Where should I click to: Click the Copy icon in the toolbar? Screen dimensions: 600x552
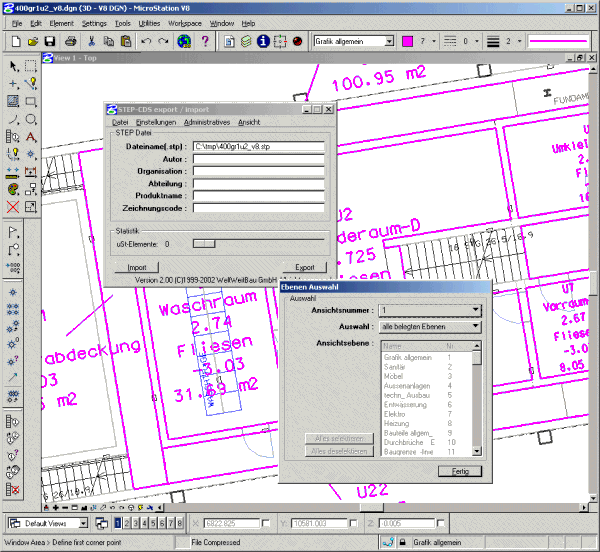coord(109,41)
